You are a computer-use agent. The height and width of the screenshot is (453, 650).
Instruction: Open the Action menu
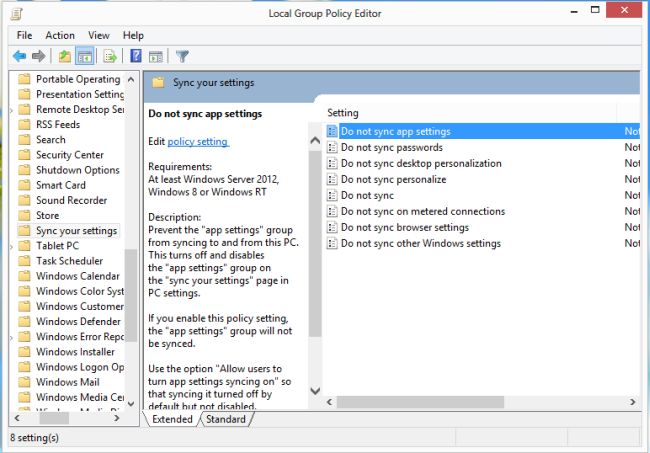60,36
